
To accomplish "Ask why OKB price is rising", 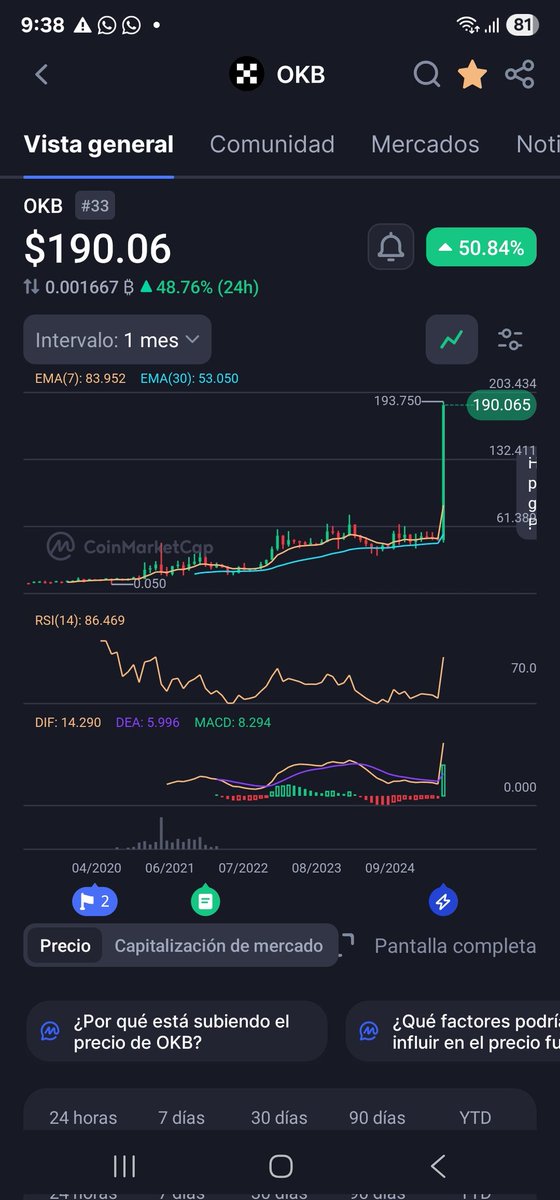I will [176, 1031].
